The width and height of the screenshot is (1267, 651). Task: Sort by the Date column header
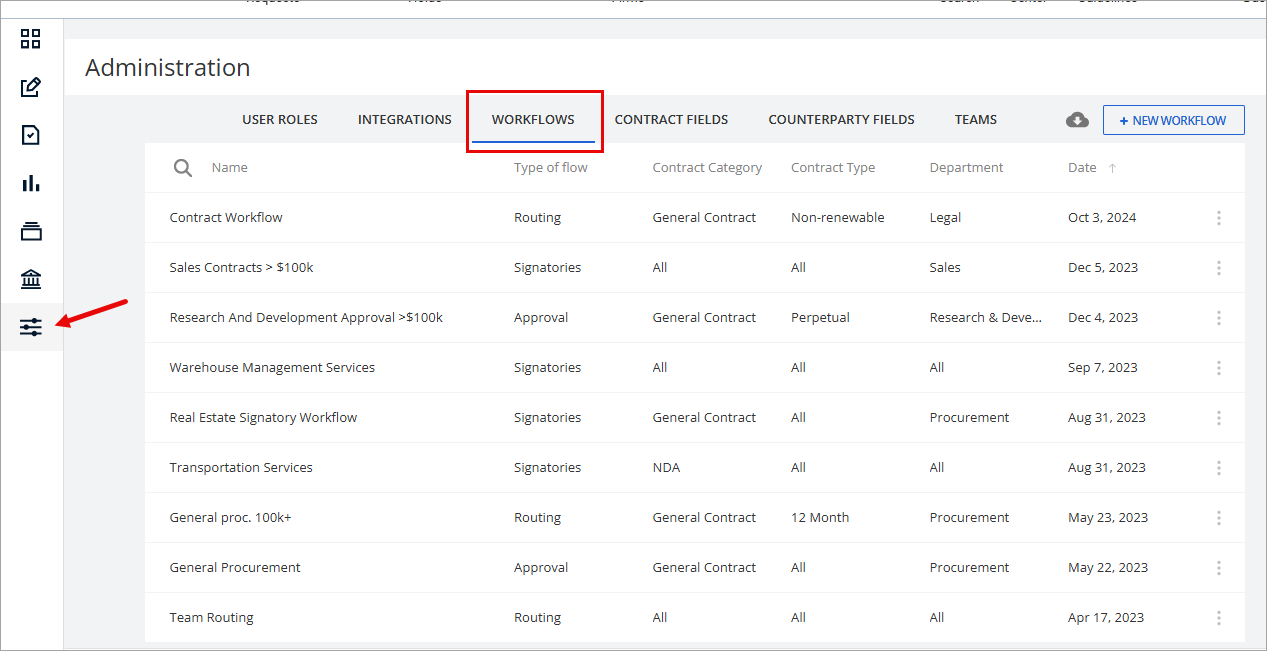tap(1082, 168)
